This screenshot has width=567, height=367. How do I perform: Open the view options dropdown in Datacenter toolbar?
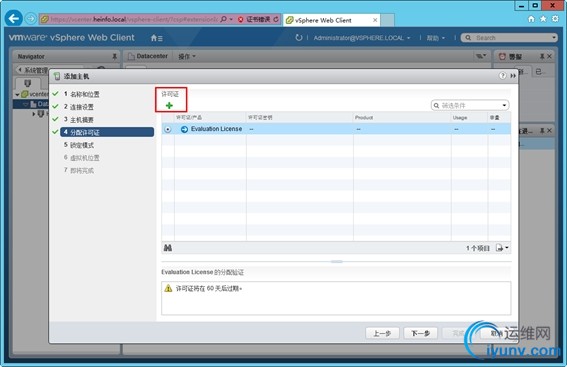pyautogui.click(x=481, y=56)
